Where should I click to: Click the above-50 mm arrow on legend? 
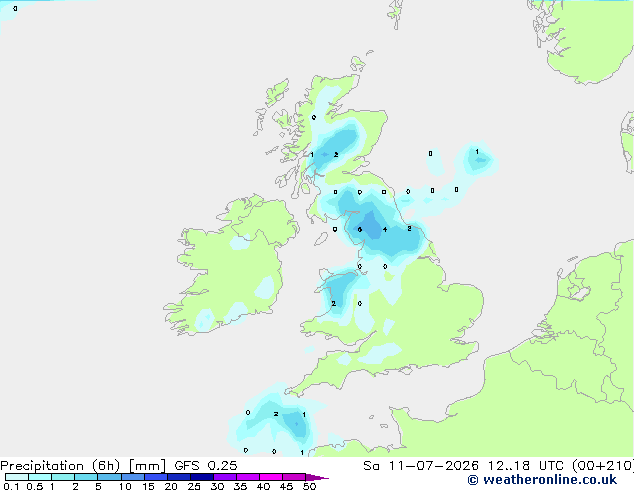(x=317, y=477)
